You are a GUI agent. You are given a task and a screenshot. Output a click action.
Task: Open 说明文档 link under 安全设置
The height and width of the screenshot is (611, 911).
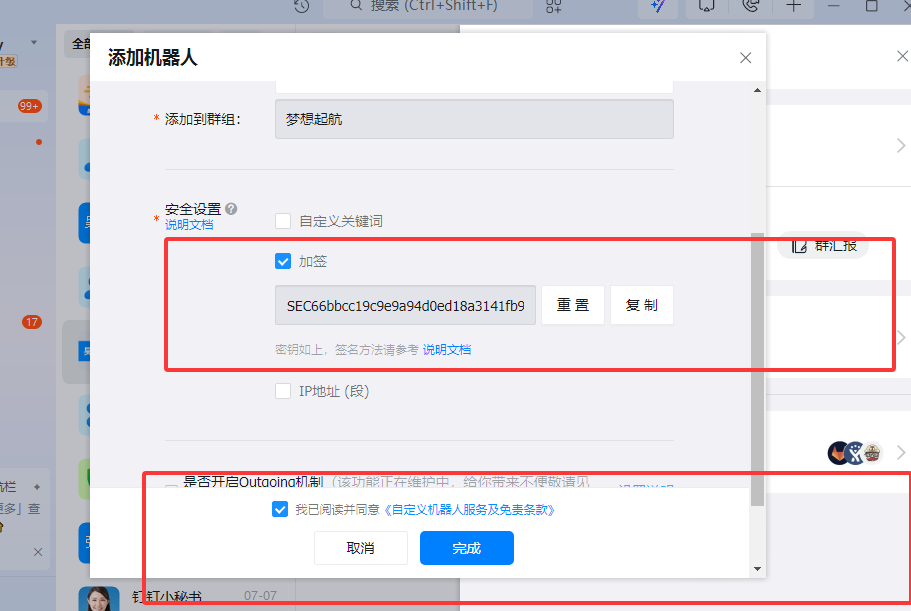[189, 225]
